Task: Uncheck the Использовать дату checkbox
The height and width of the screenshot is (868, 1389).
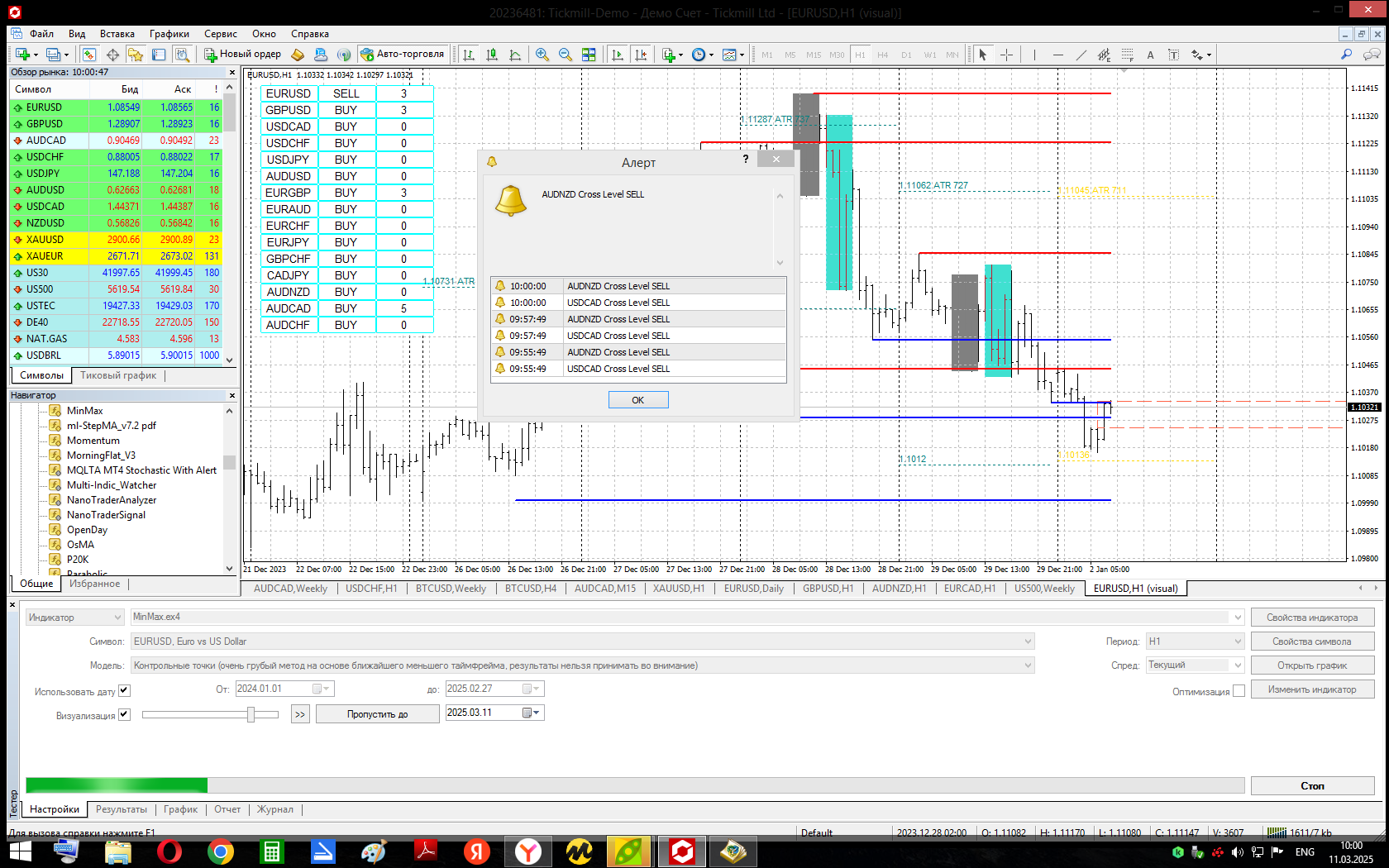Action: tap(125, 691)
